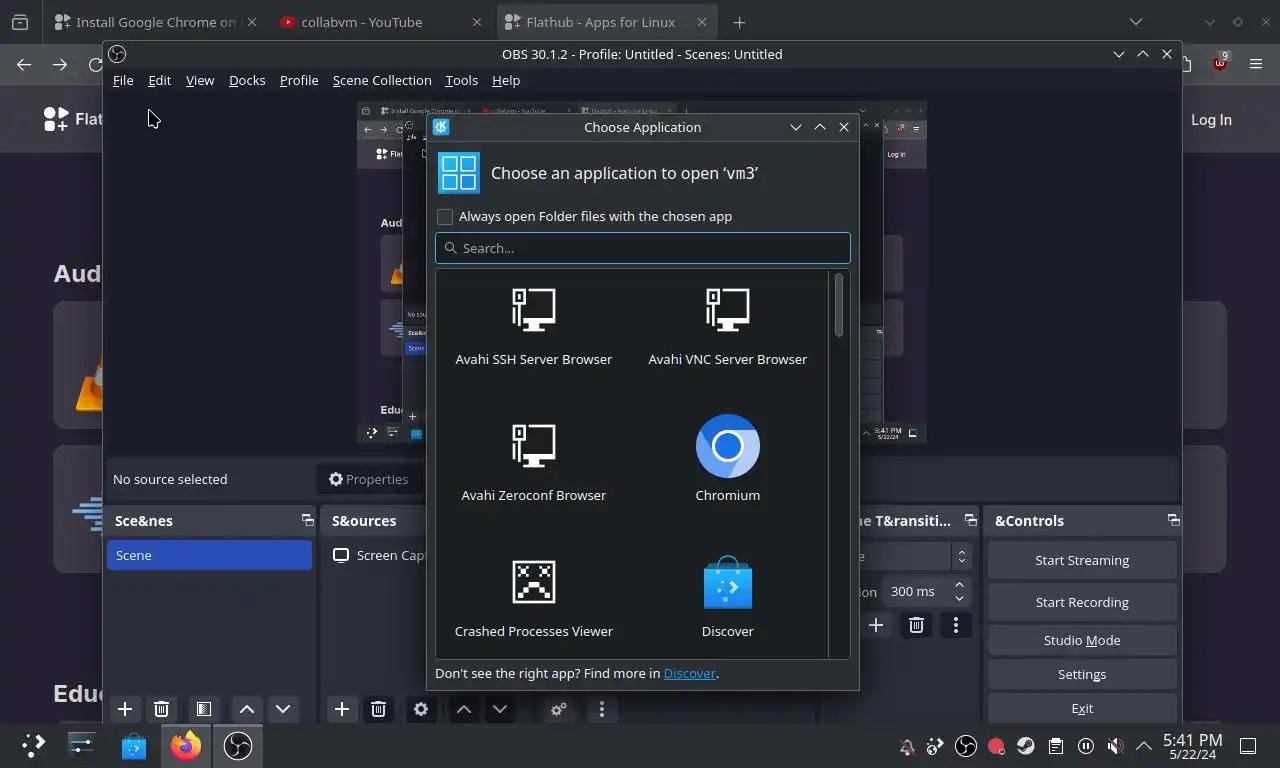
Task: Enable Always open Folder files checkbox
Action: click(445, 217)
